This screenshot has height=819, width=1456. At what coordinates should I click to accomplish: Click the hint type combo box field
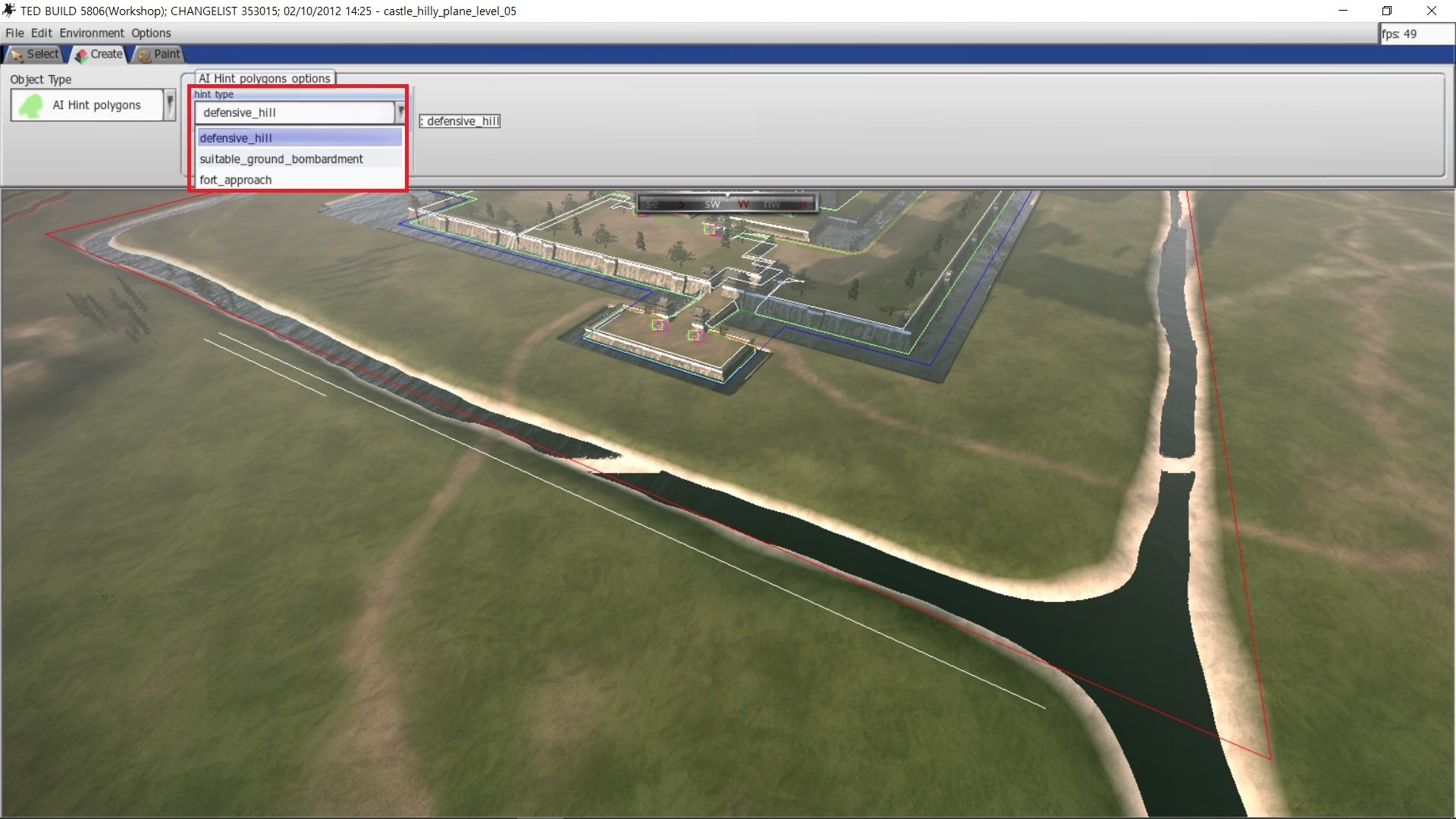[x=295, y=112]
